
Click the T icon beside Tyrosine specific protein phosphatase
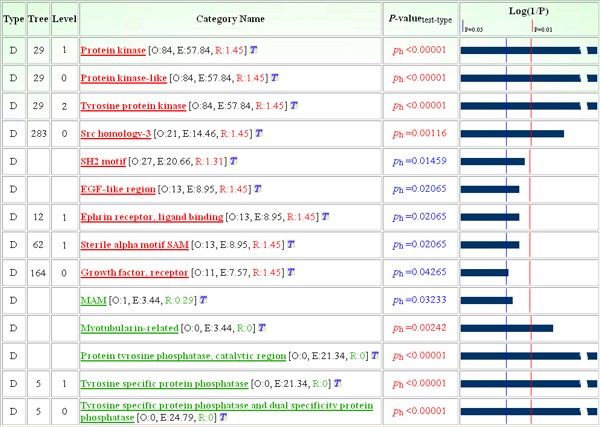pos(337,383)
